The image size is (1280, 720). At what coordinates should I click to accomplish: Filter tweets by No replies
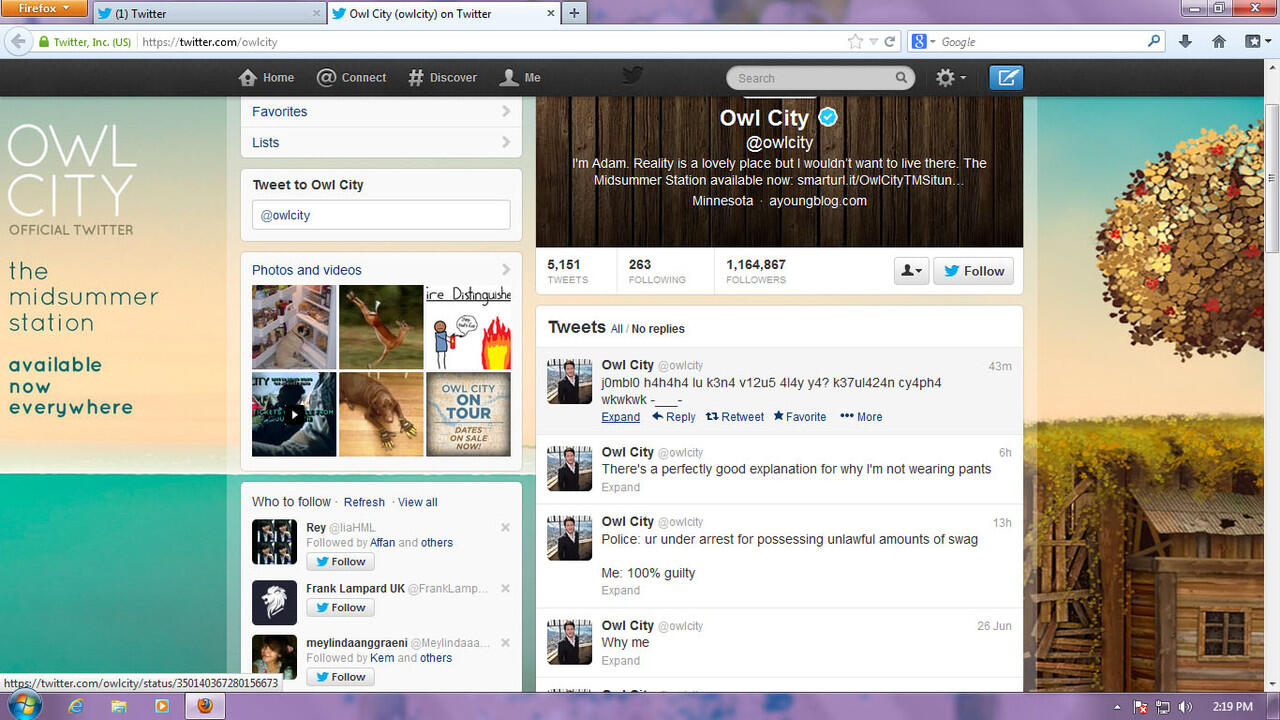coord(658,329)
